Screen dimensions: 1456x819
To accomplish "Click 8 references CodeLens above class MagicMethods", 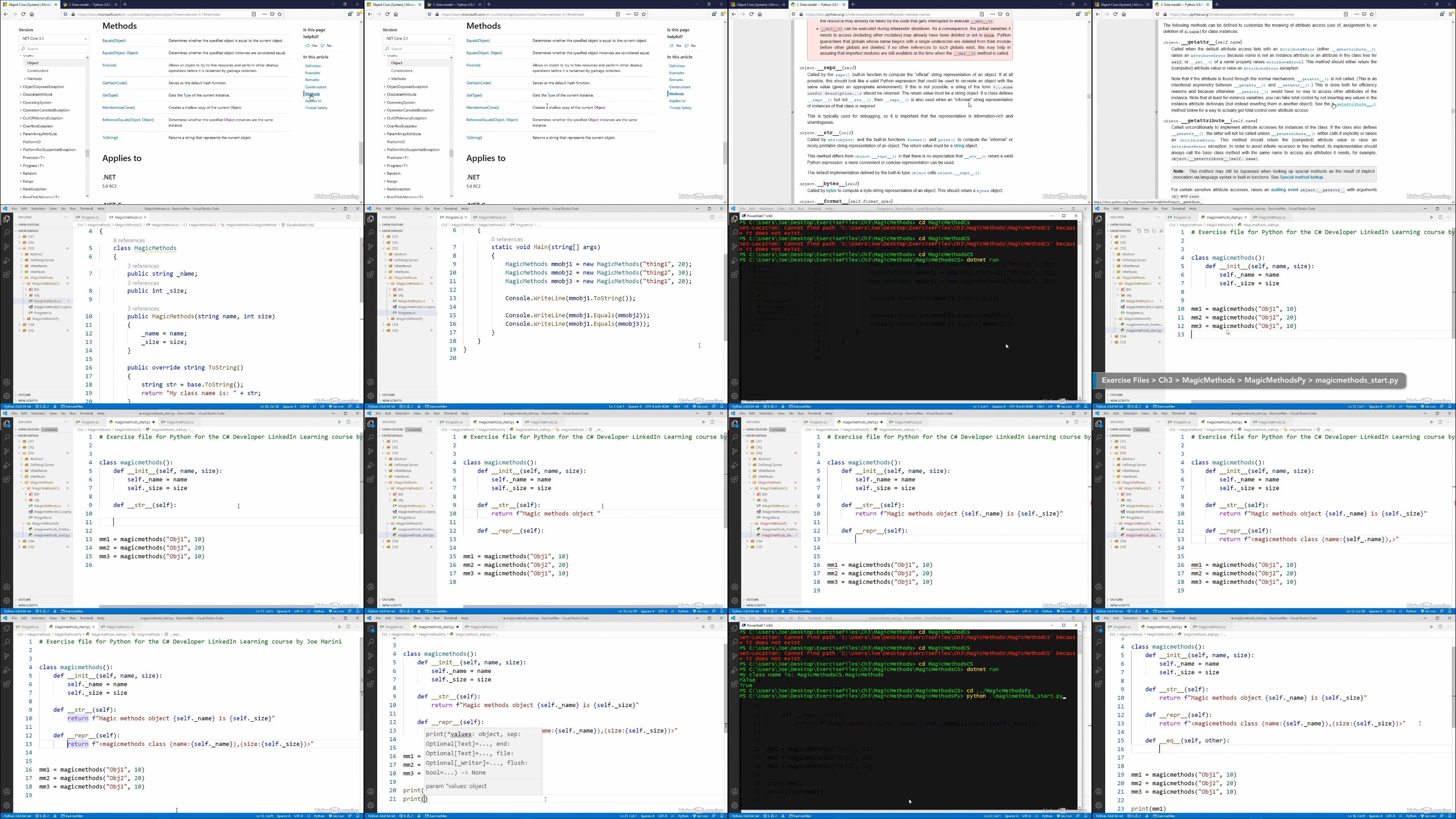I will (129, 240).
